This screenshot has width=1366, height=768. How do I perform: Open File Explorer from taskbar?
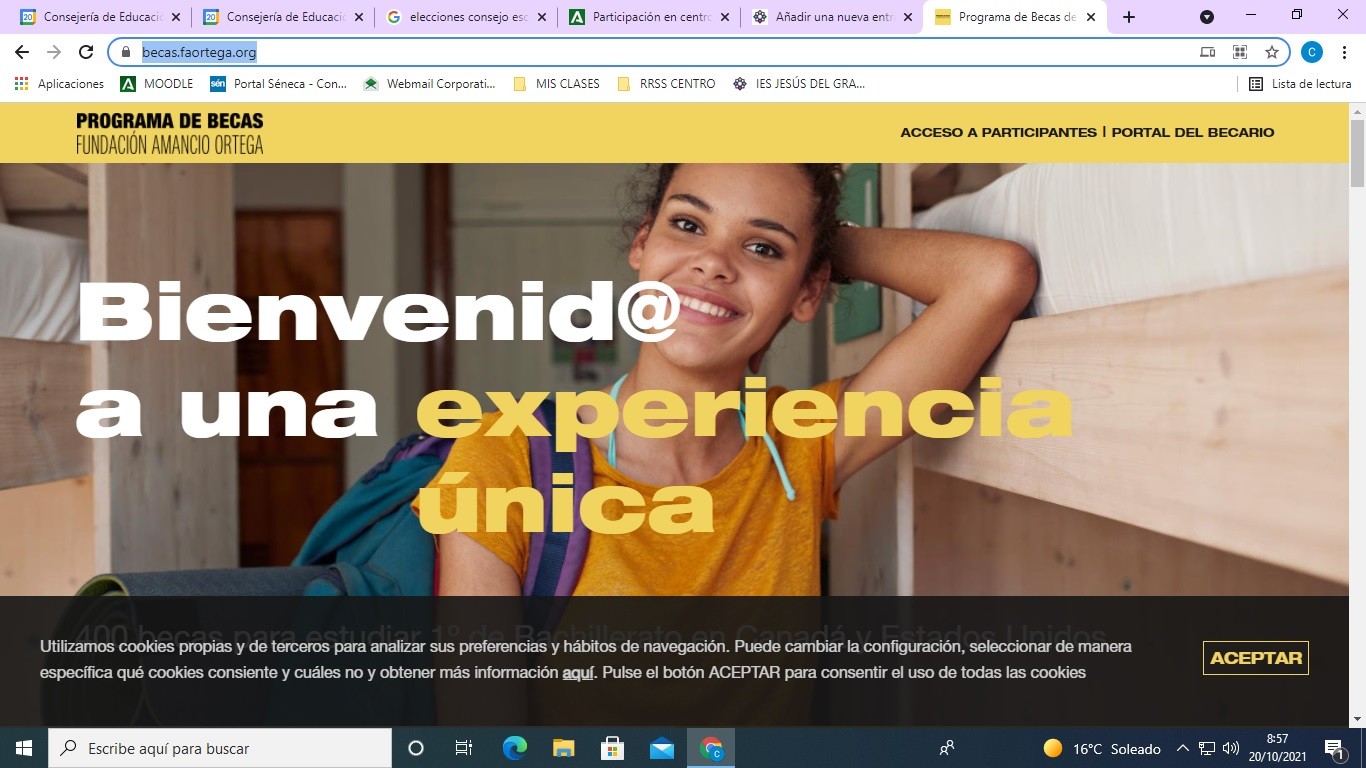click(x=564, y=748)
